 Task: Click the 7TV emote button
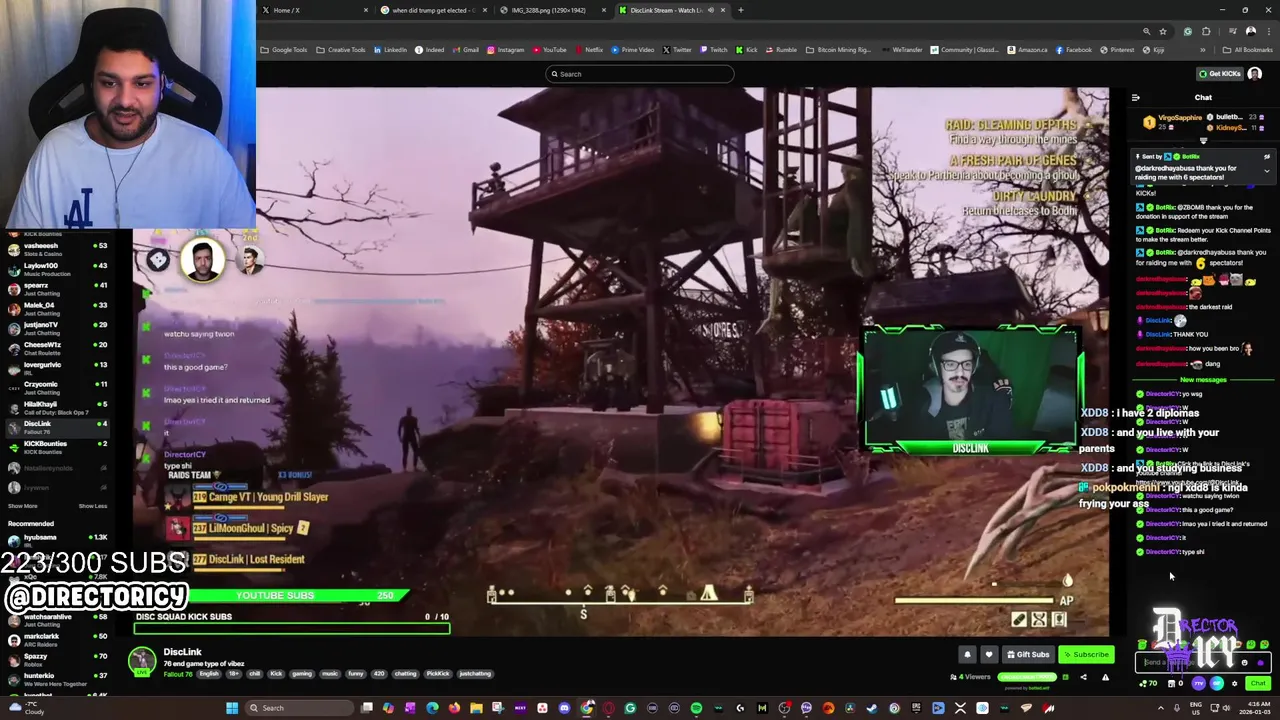[1199, 684]
